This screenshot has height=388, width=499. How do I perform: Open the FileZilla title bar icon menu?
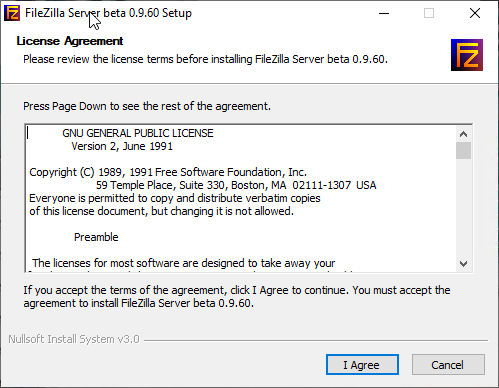(x=12, y=13)
